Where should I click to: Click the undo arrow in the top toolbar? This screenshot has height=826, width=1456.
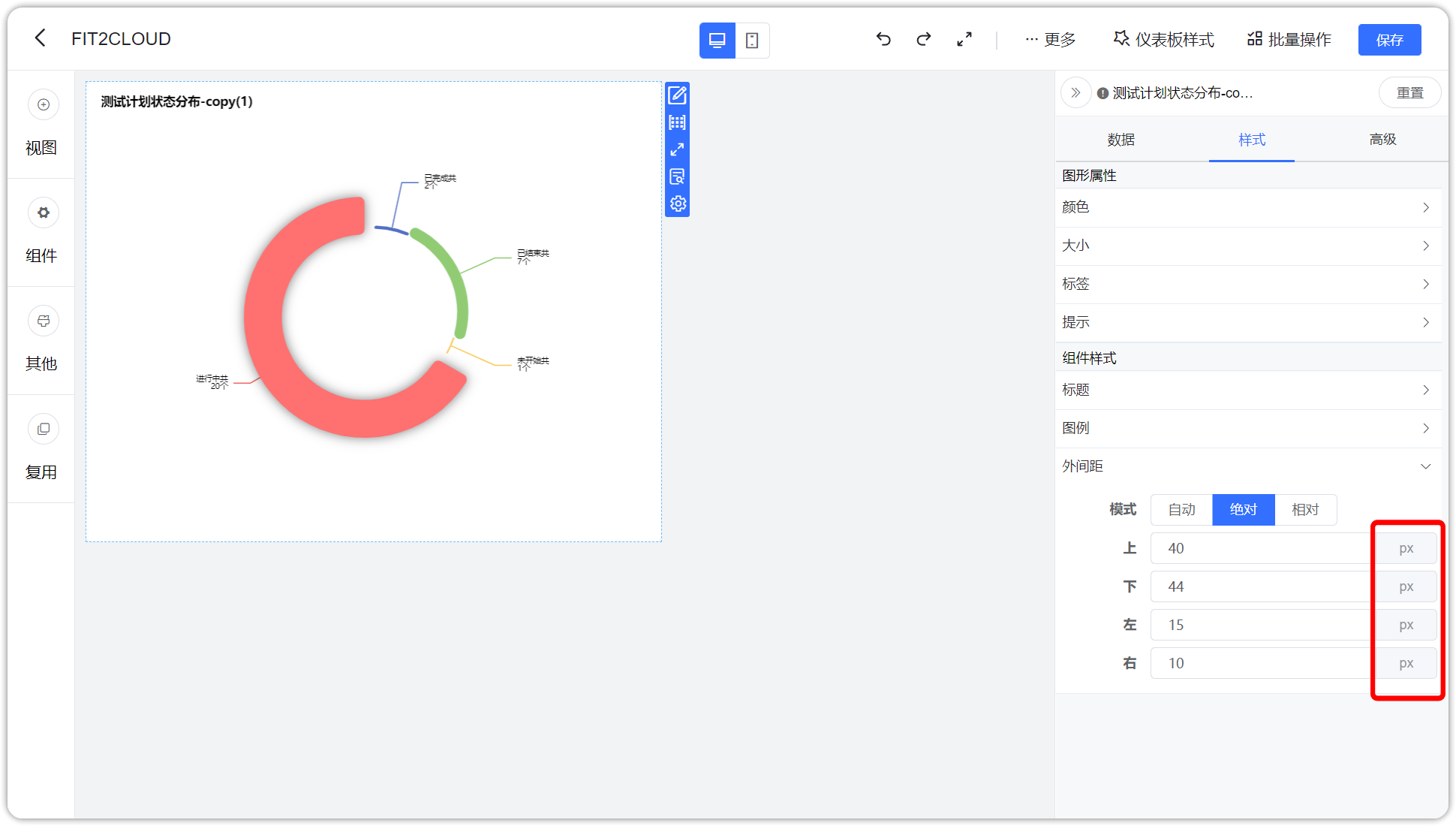883,39
